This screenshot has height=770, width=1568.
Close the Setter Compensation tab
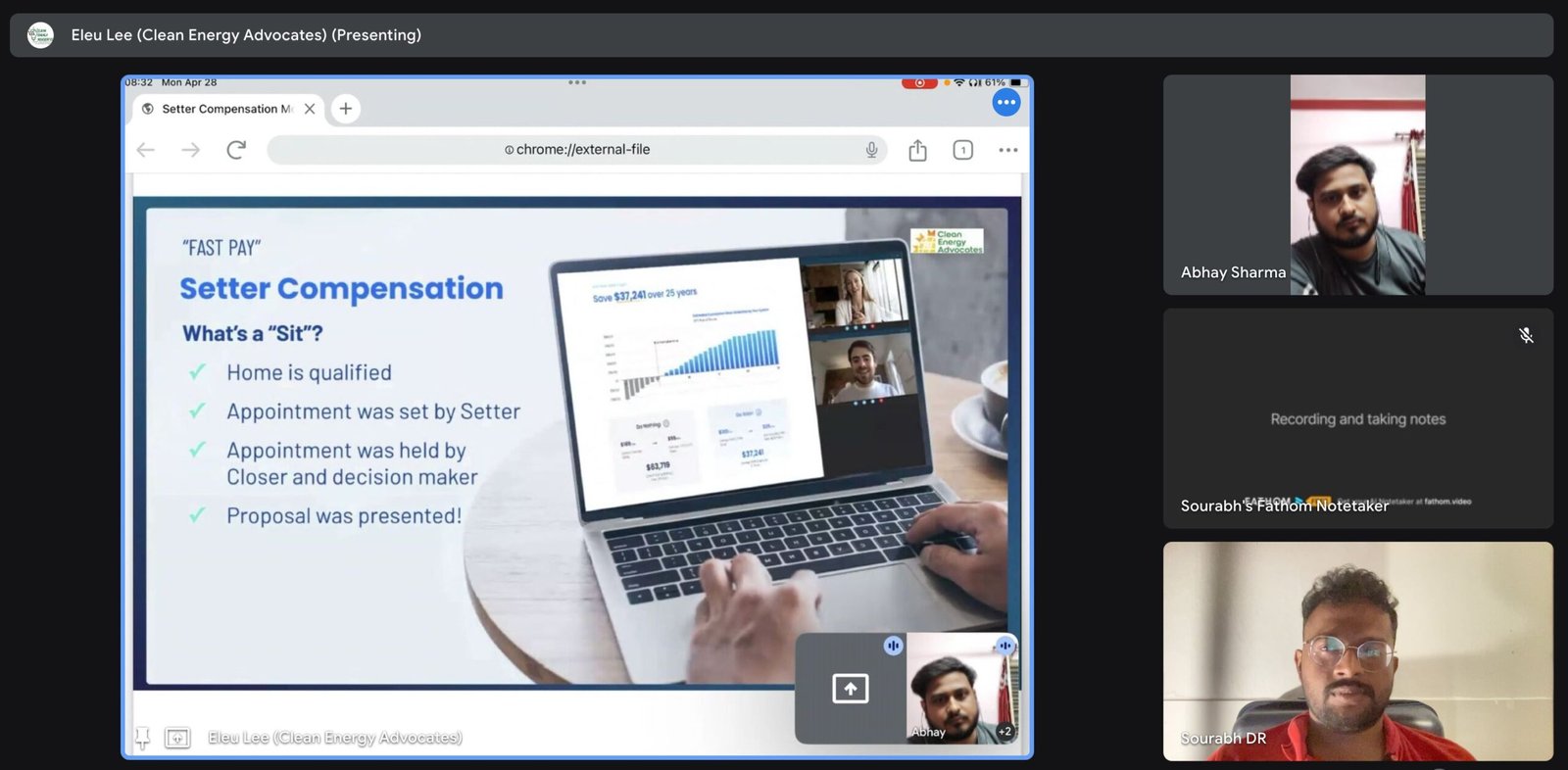pyautogui.click(x=310, y=109)
